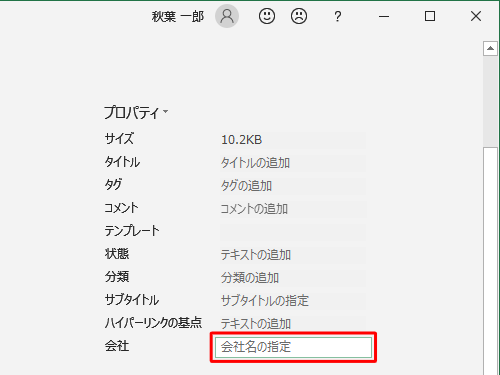Click the empty テンプレート value field
The width and height of the screenshot is (500, 375).
coord(293,232)
